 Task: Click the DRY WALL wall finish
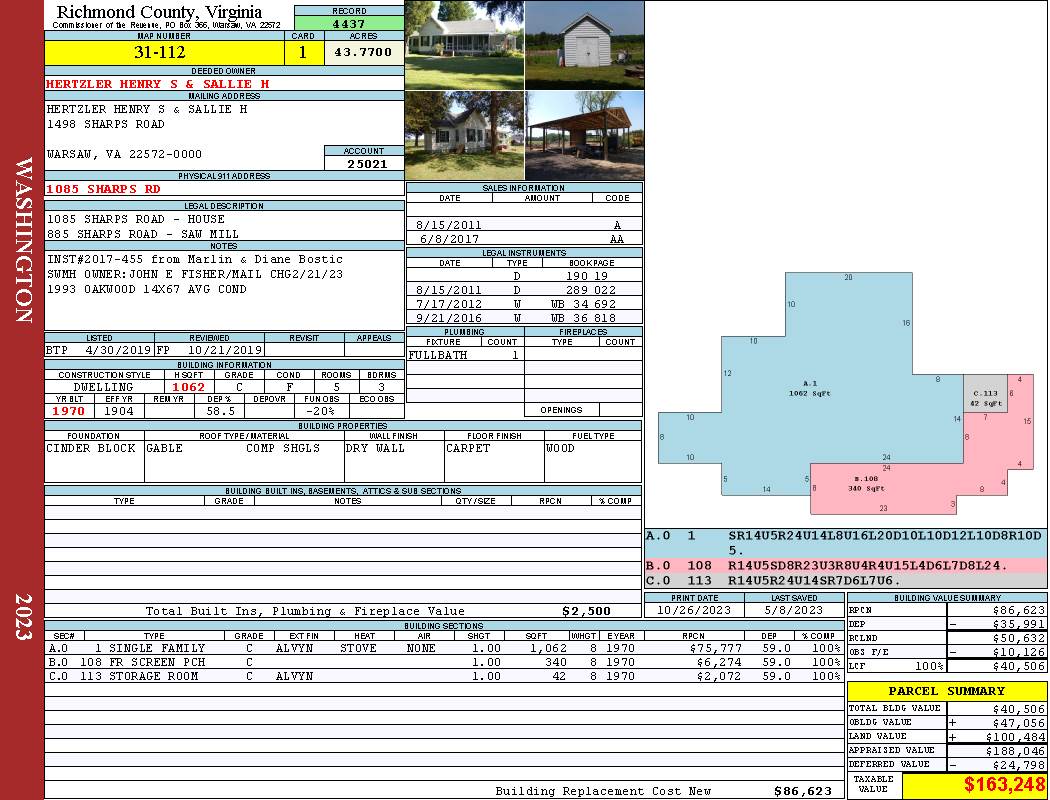[375, 449]
